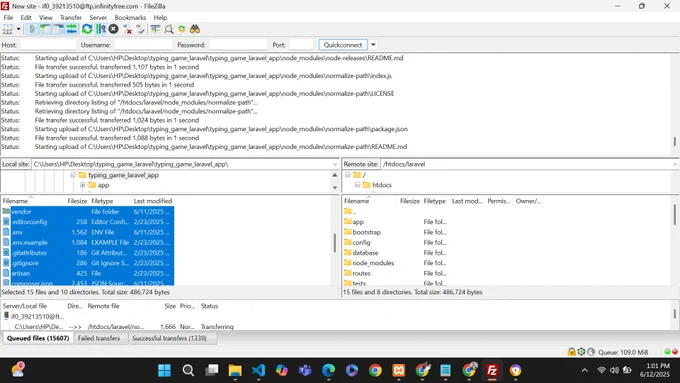Open directory listing filters dialog
The width and height of the screenshot is (680, 383).
(155, 29)
